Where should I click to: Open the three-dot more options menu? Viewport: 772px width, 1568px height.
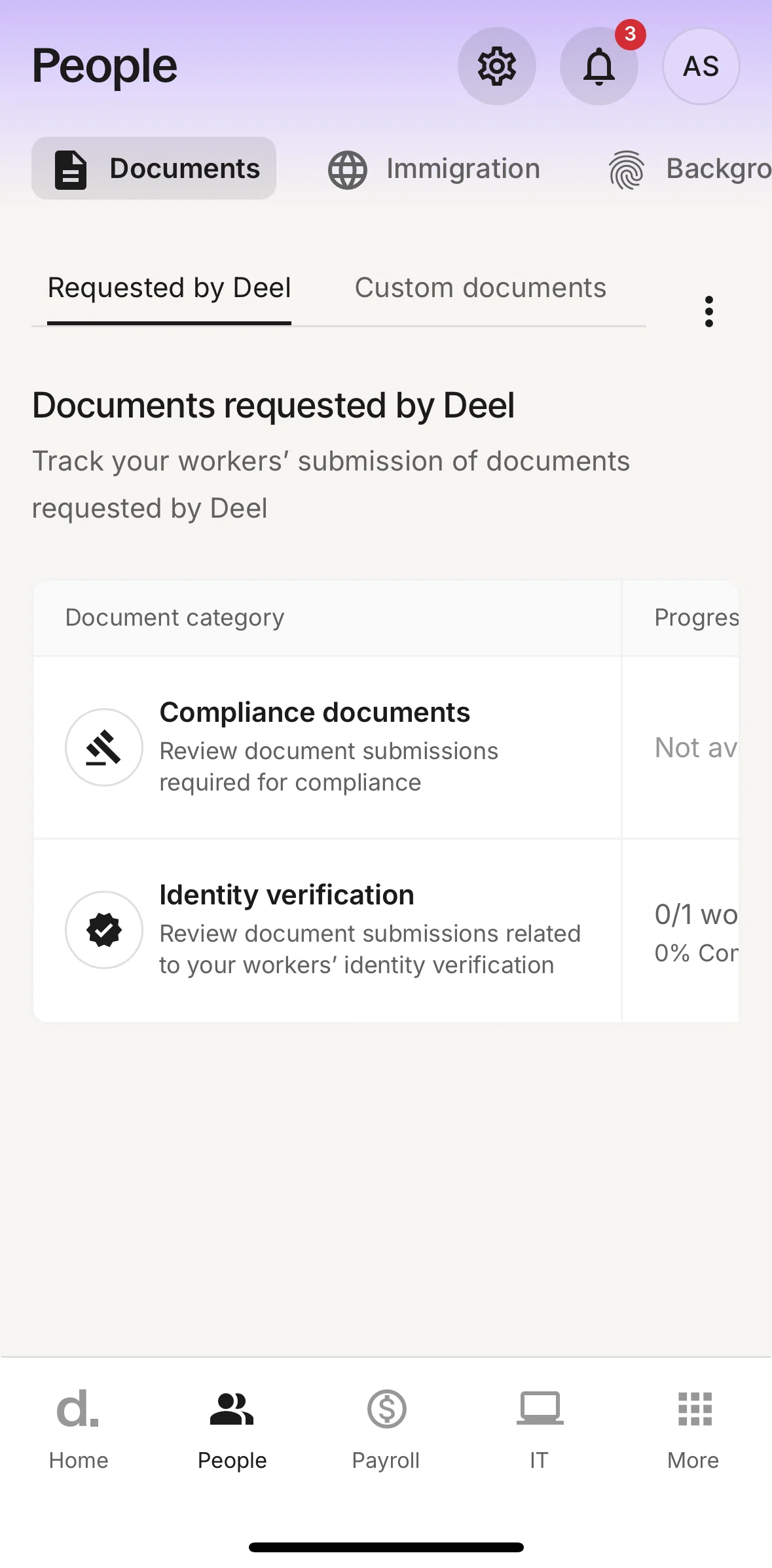[x=709, y=312]
